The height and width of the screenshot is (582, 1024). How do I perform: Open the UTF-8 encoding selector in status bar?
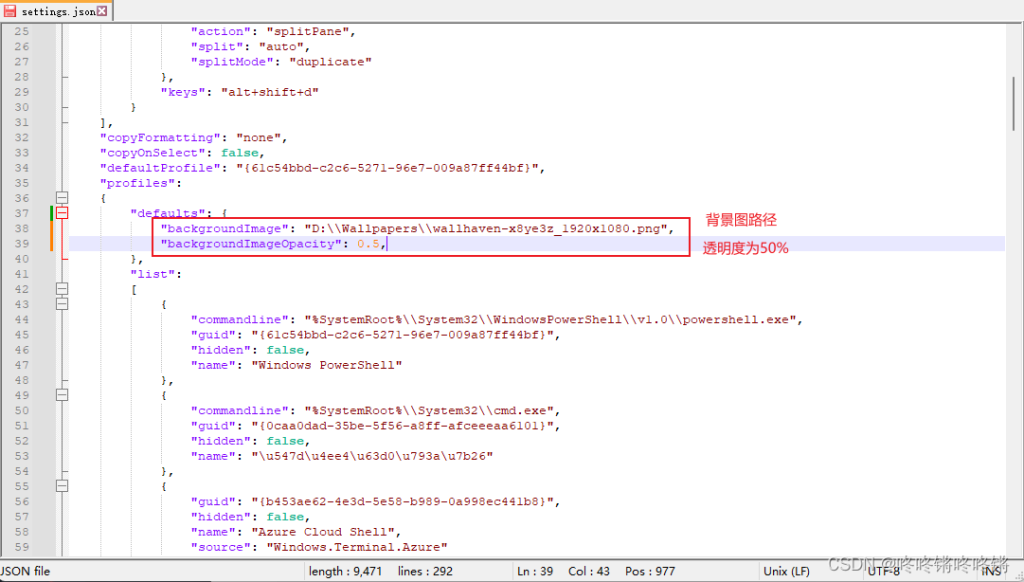pyautogui.click(x=884, y=571)
